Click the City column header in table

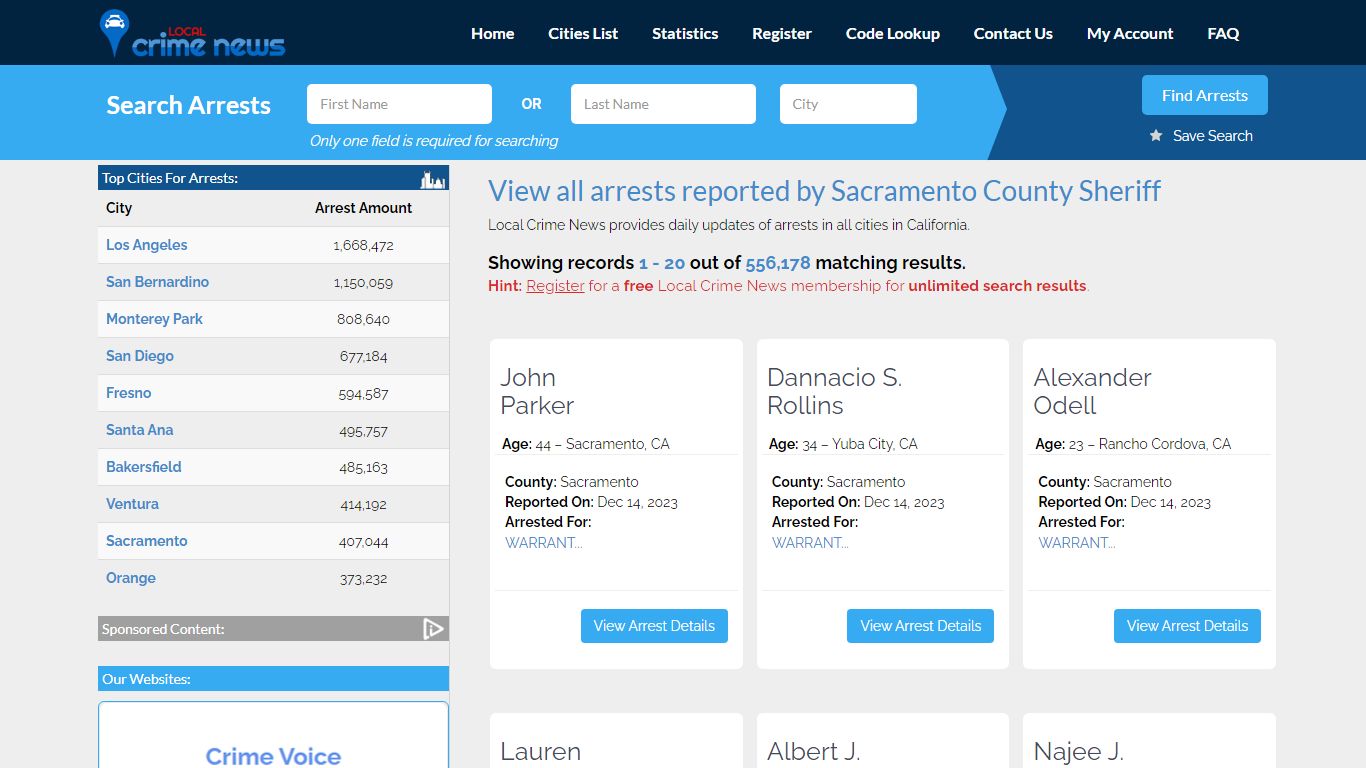pos(119,208)
